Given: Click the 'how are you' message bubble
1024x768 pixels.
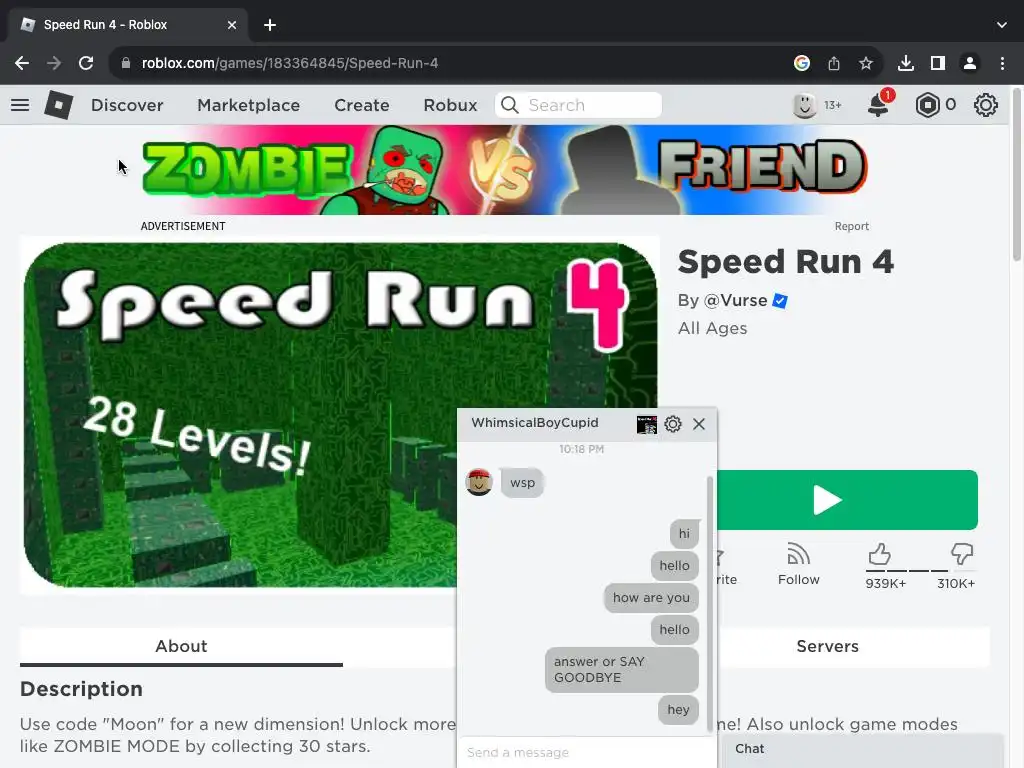Looking at the screenshot, I should 651,598.
